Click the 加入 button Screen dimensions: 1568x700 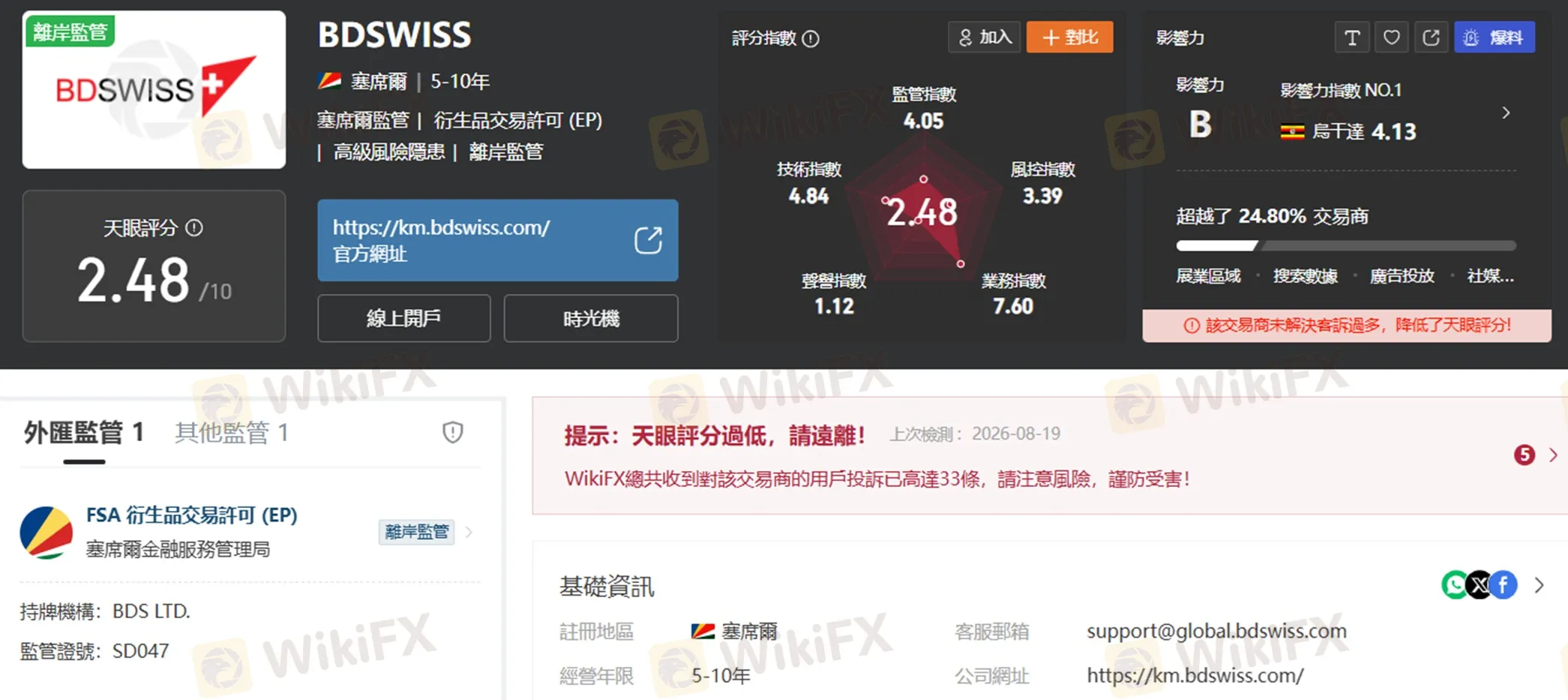pyautogui.click(x=985, y=37)
